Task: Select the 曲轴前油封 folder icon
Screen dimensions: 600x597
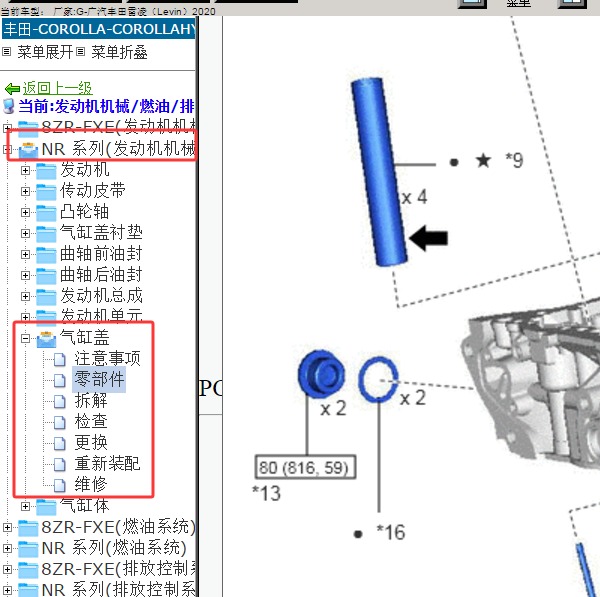Action: click(x=46, y=255)
